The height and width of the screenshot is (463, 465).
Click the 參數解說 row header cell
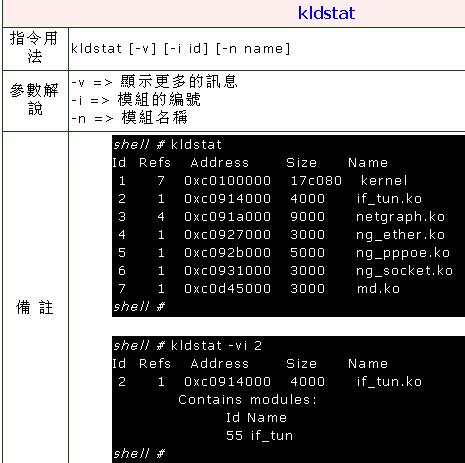(x=35, y=100)
